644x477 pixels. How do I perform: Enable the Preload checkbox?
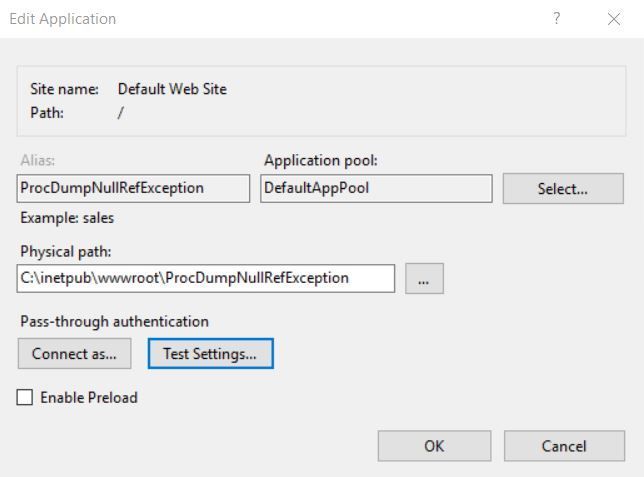click(x=25, y=398)
